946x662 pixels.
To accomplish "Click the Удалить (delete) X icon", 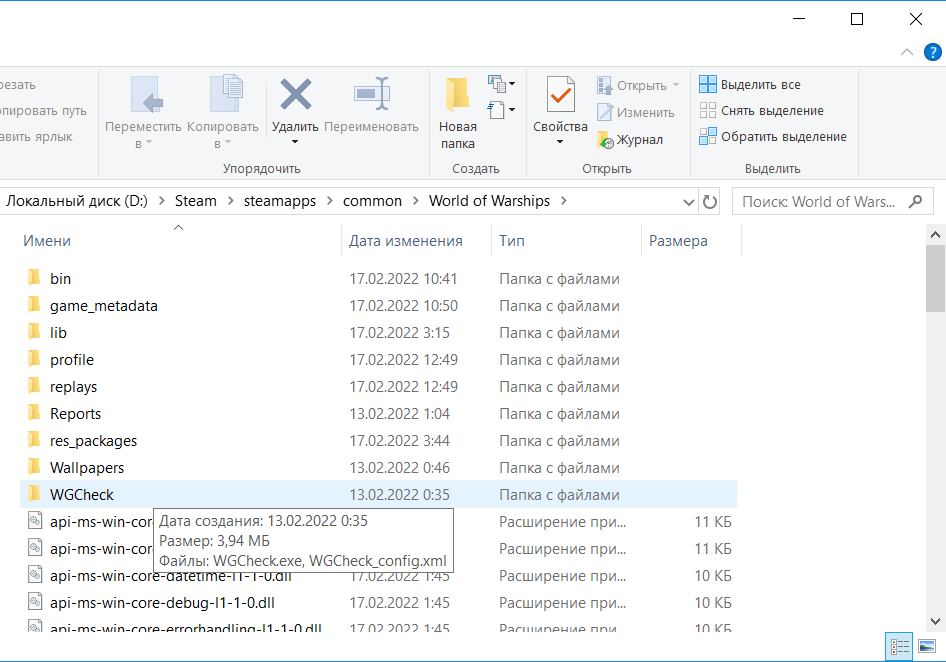I will tap(295, 94).
